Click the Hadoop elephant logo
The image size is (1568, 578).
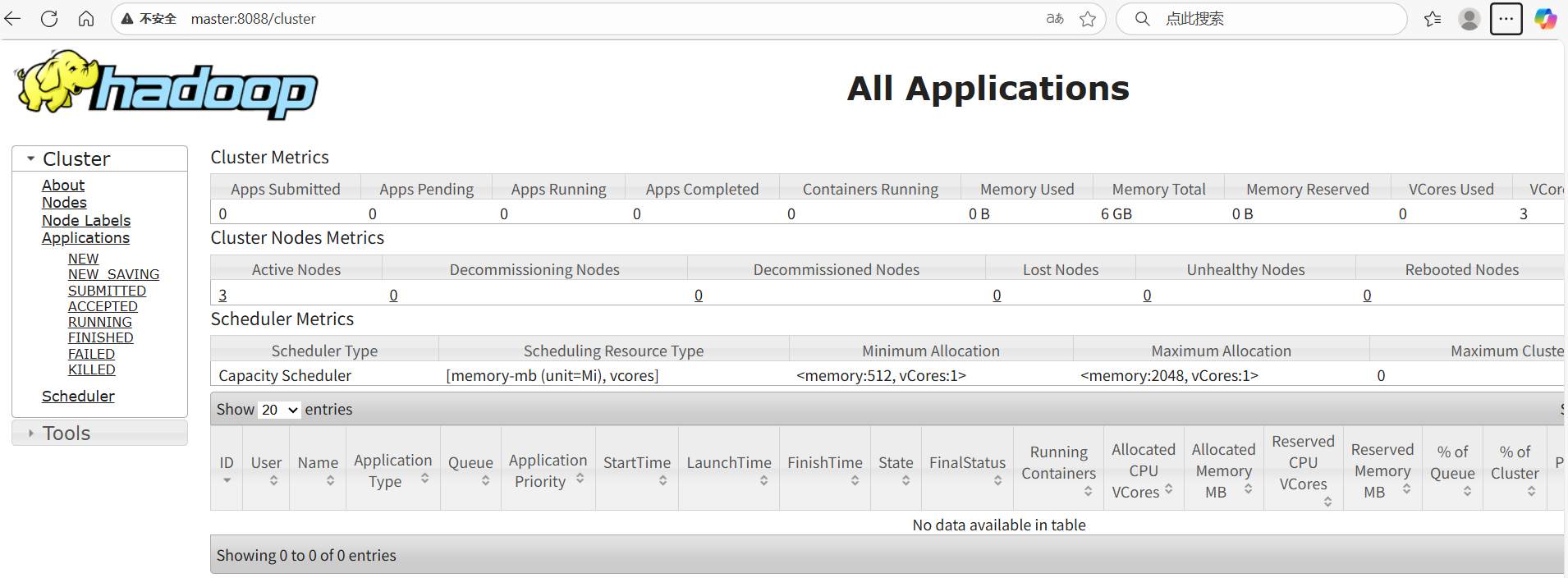167,85
